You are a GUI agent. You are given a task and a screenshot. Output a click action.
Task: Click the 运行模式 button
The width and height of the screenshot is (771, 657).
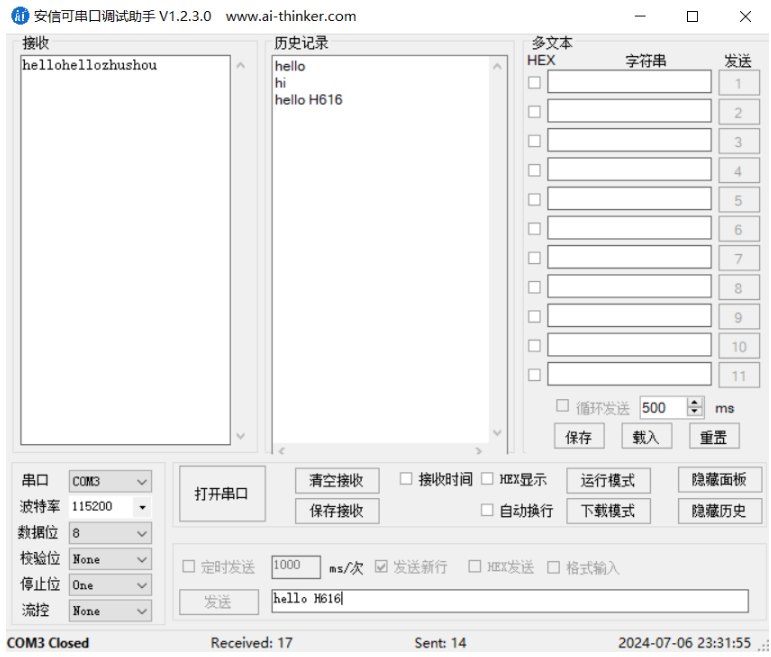pos(608,480)
